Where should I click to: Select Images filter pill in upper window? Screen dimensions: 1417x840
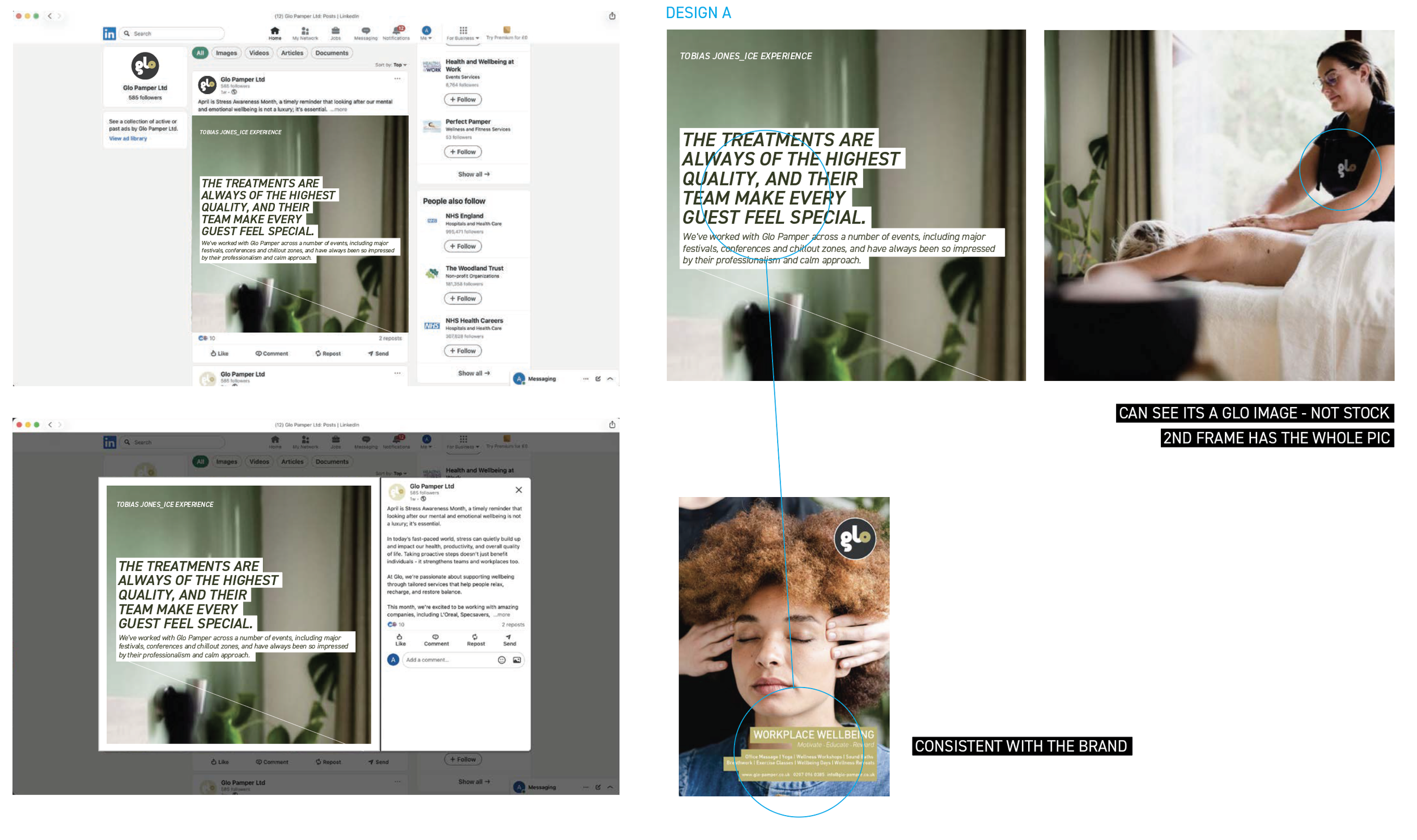click(x=226, y=53)
